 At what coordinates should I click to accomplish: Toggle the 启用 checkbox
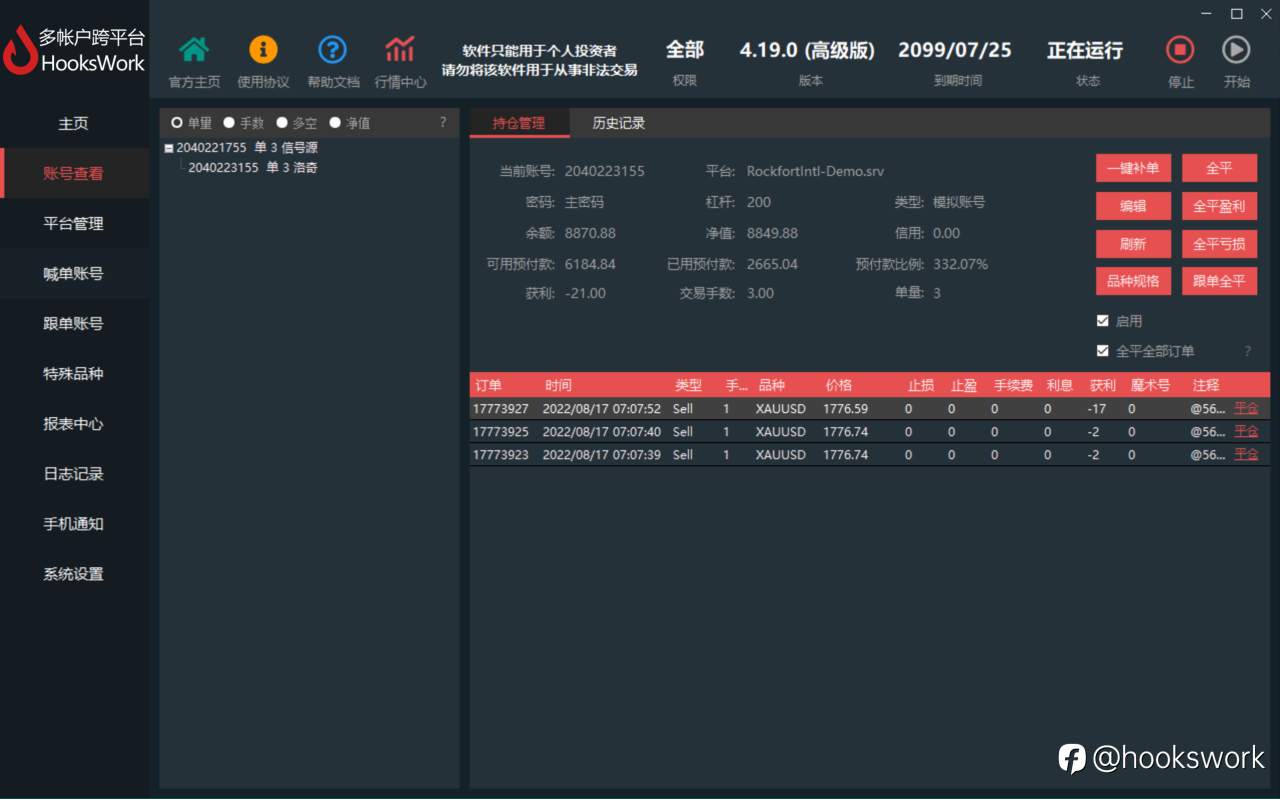pyautogui.click(x=1103, y=321)
